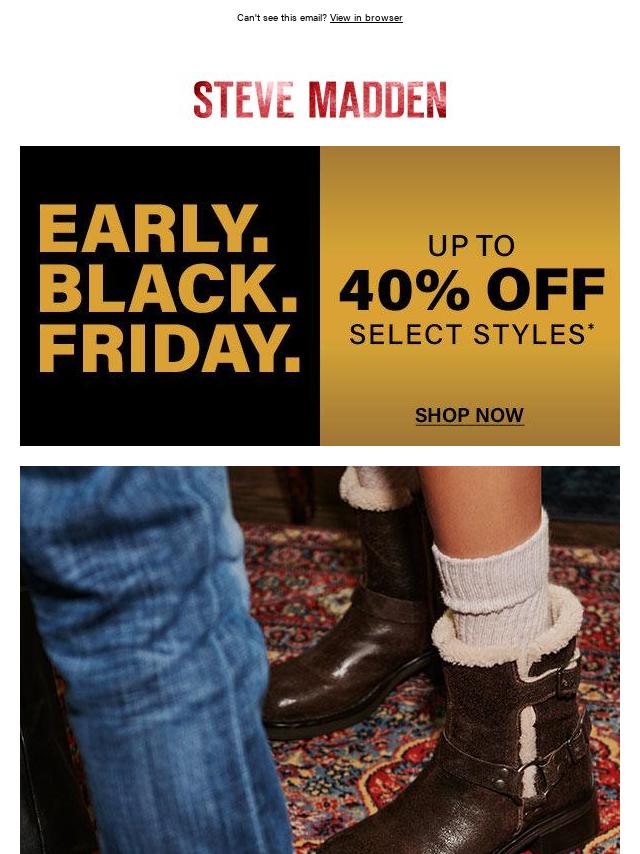
Task: Click the word BLACK. in banner
Action: click(168, 289)
